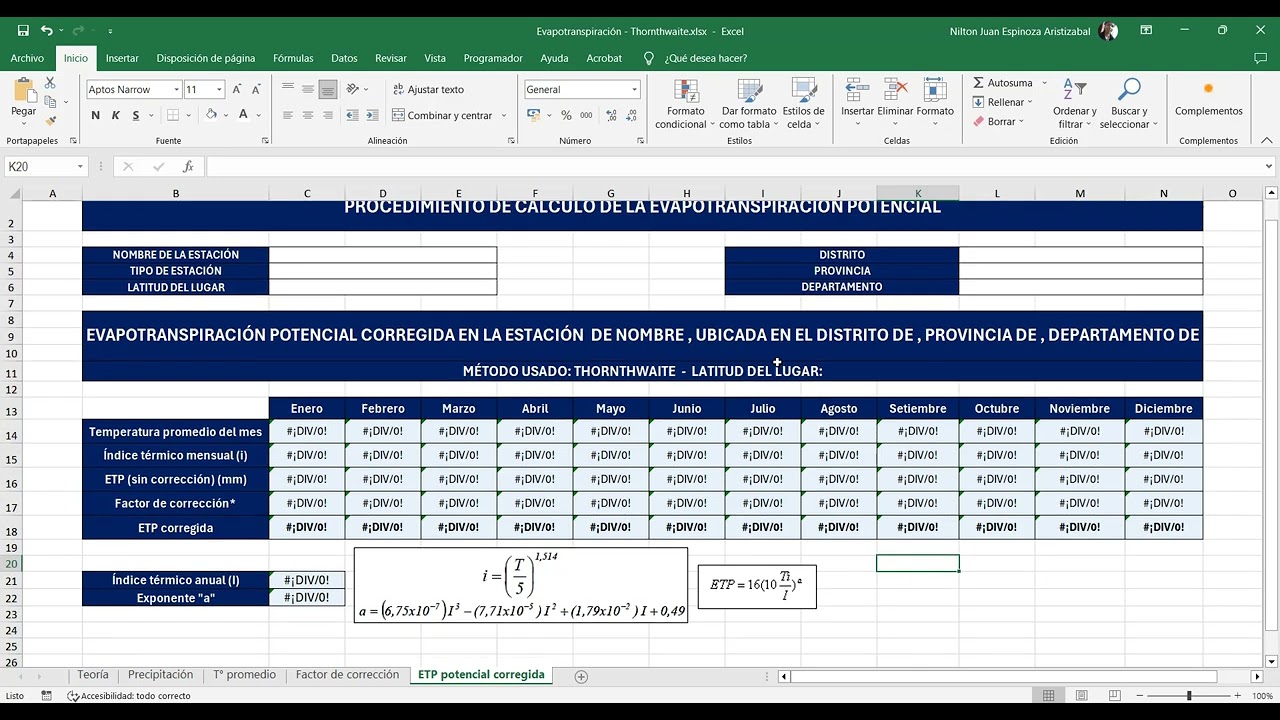Image resolution: width=1280 pixels, height=720 pixels.
Task: Switch to the Precipitación sheet tab
Action: point(161,675)
